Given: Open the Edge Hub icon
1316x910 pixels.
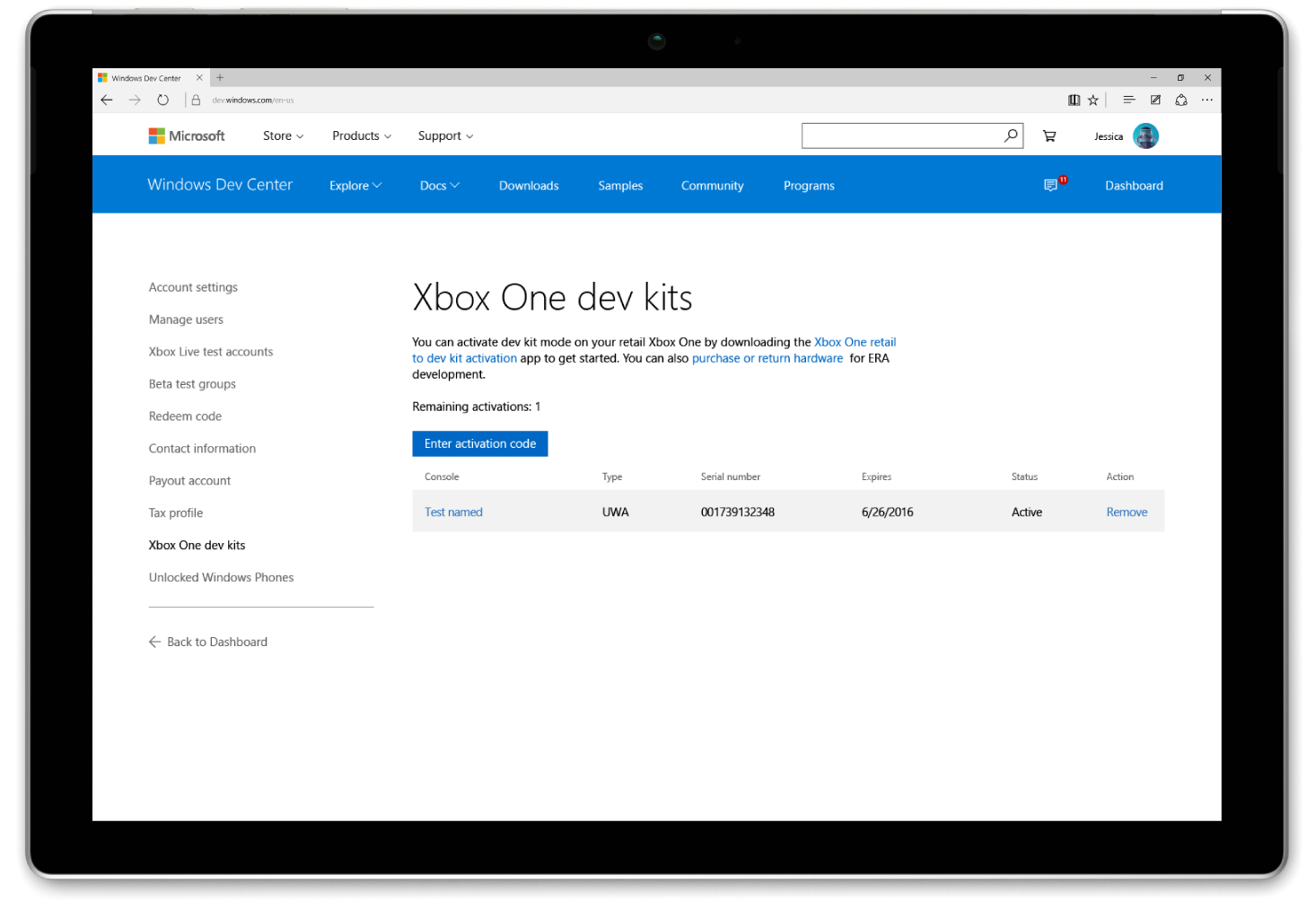Looking at the screenshot, I should click(1128, 100).
